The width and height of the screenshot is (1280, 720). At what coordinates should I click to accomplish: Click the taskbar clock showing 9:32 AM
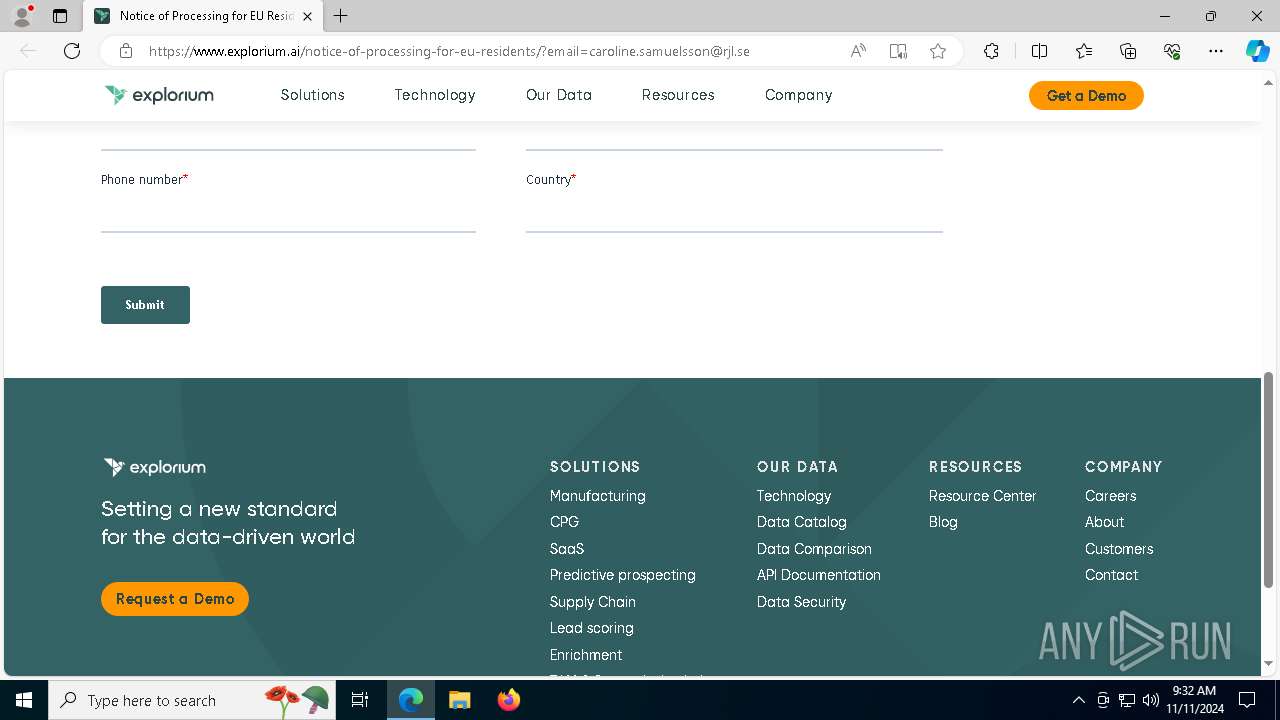1194,700
